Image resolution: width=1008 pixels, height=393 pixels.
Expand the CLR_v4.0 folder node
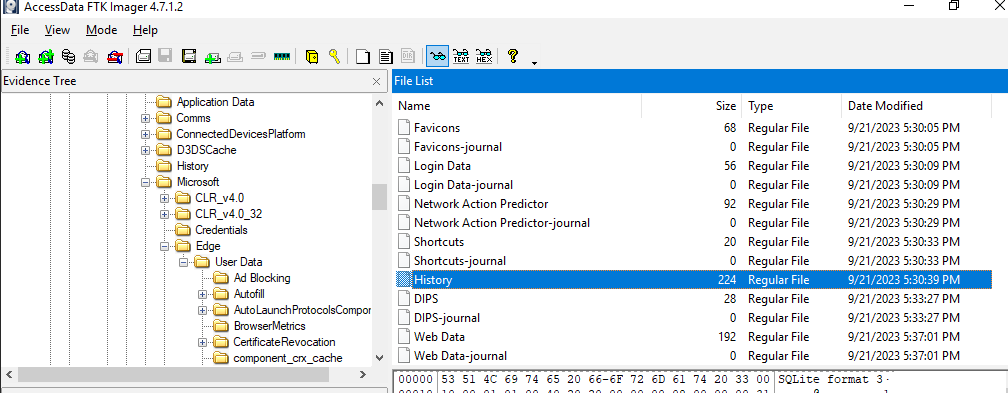pyautogui.click(x=165, y=198)
